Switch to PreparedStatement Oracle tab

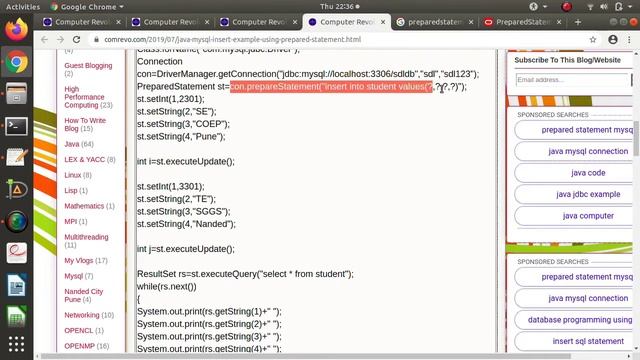(523, 22)
